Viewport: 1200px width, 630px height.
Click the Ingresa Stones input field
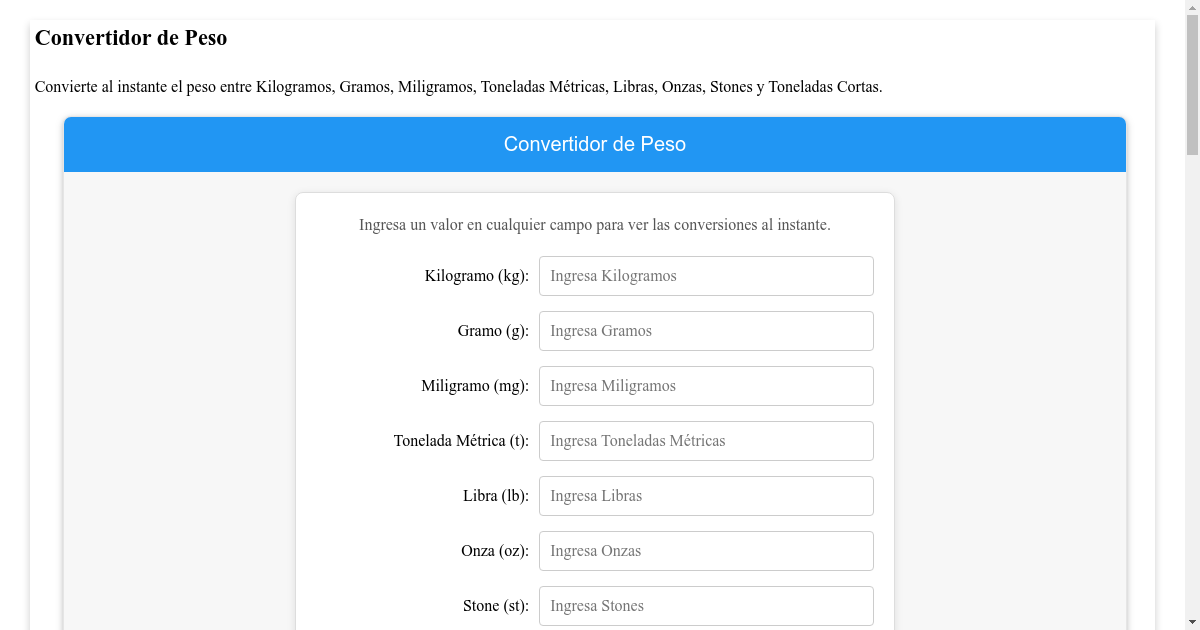[x=706, y=605]
